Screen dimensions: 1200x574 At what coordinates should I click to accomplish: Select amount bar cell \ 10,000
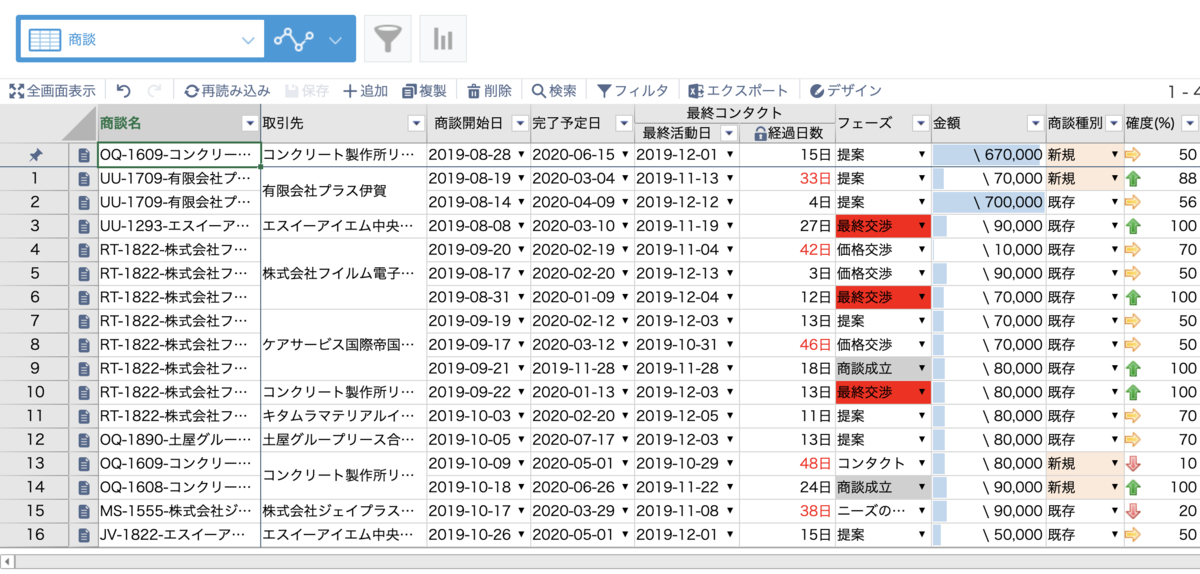click(988, 250)
